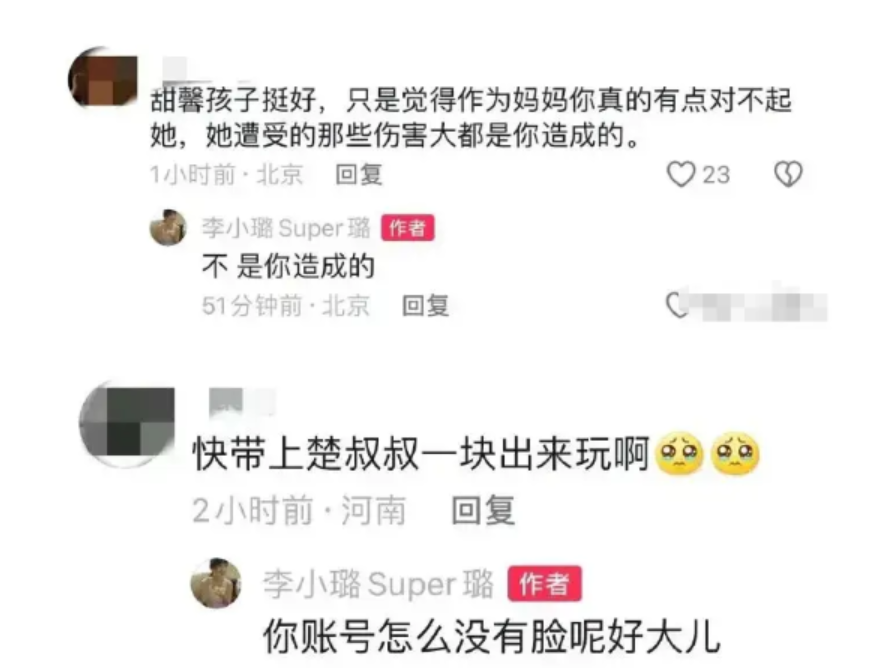Open 李小璐Super璐 username in first reply
Image resolution: width=873 pixels, height=668 pixels.
(x=286, y=228)
